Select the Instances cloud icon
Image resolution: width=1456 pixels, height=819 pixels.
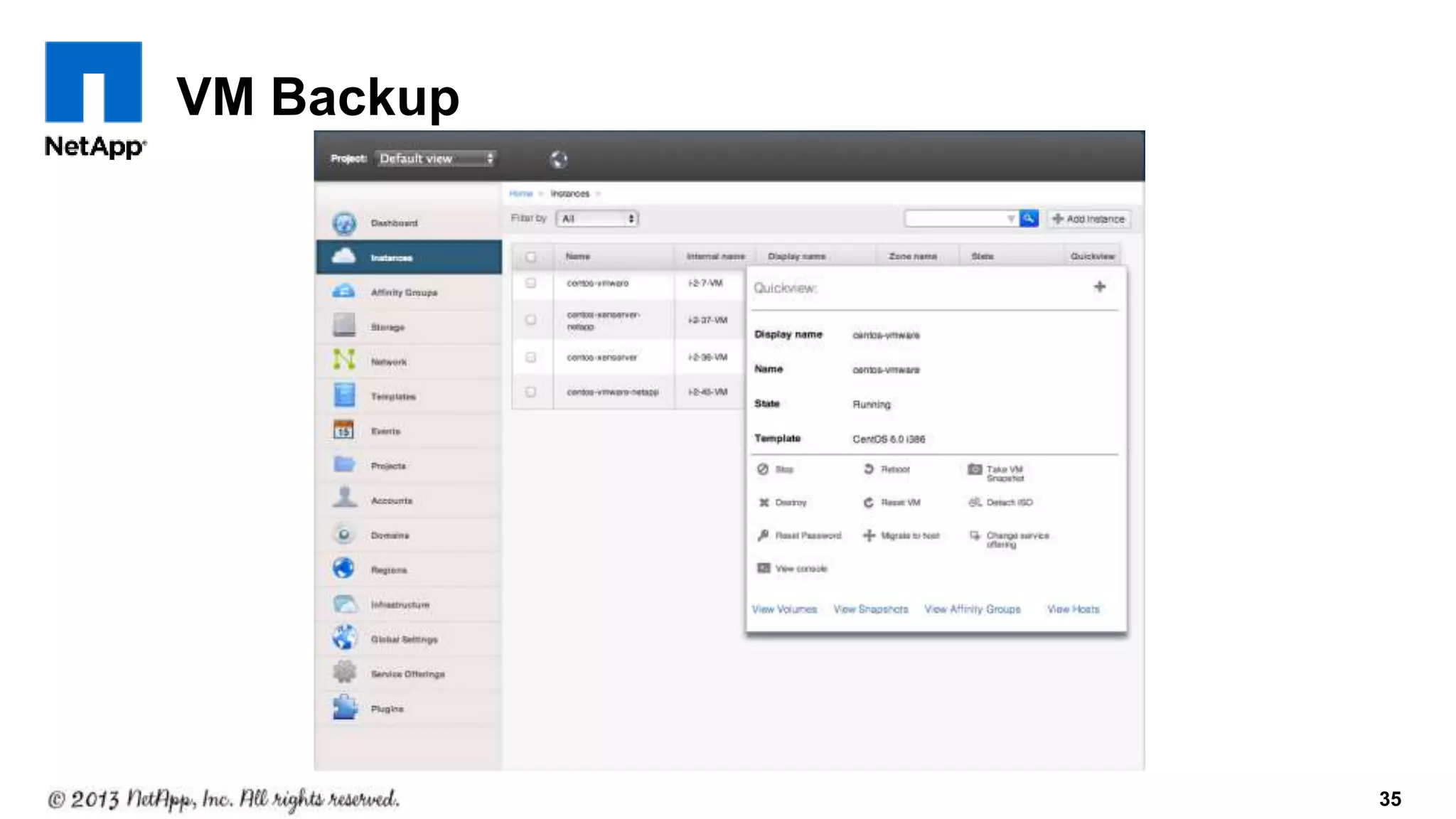tap(344, 257)
